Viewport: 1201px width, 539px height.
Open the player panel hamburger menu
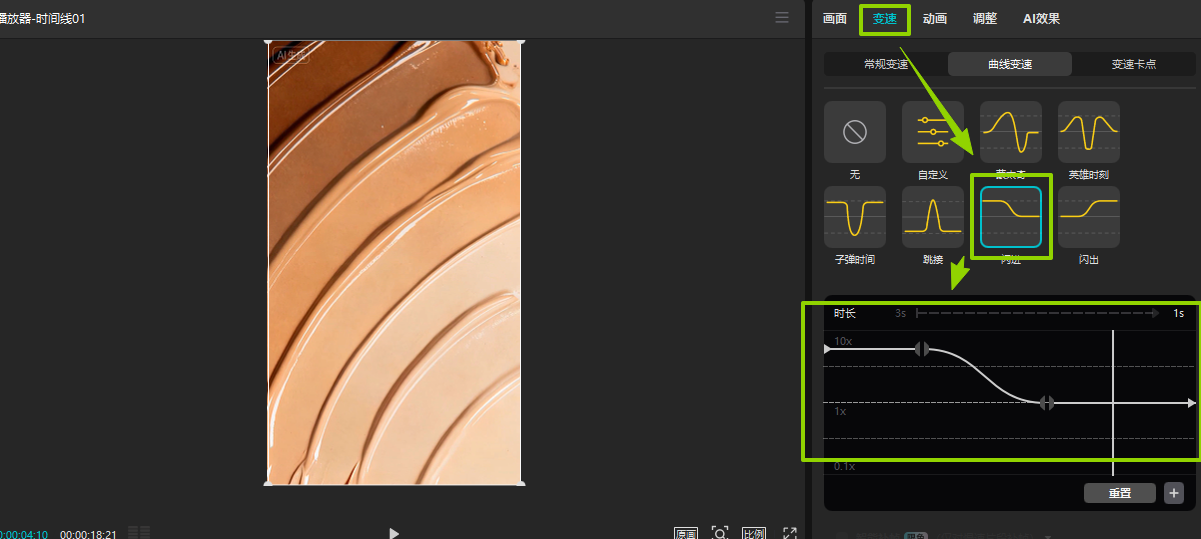tap(782, 18)
